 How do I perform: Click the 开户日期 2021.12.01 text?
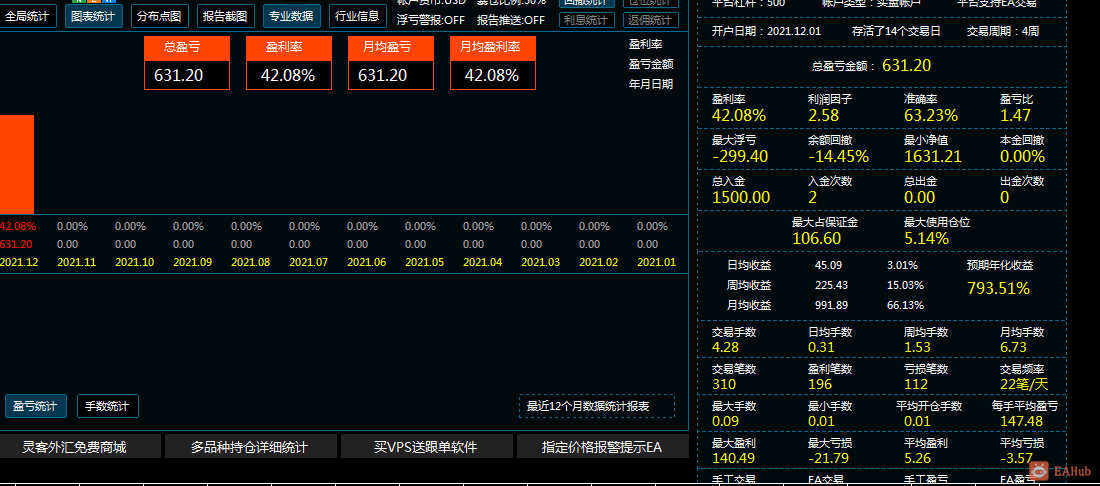tap(766, 31)
